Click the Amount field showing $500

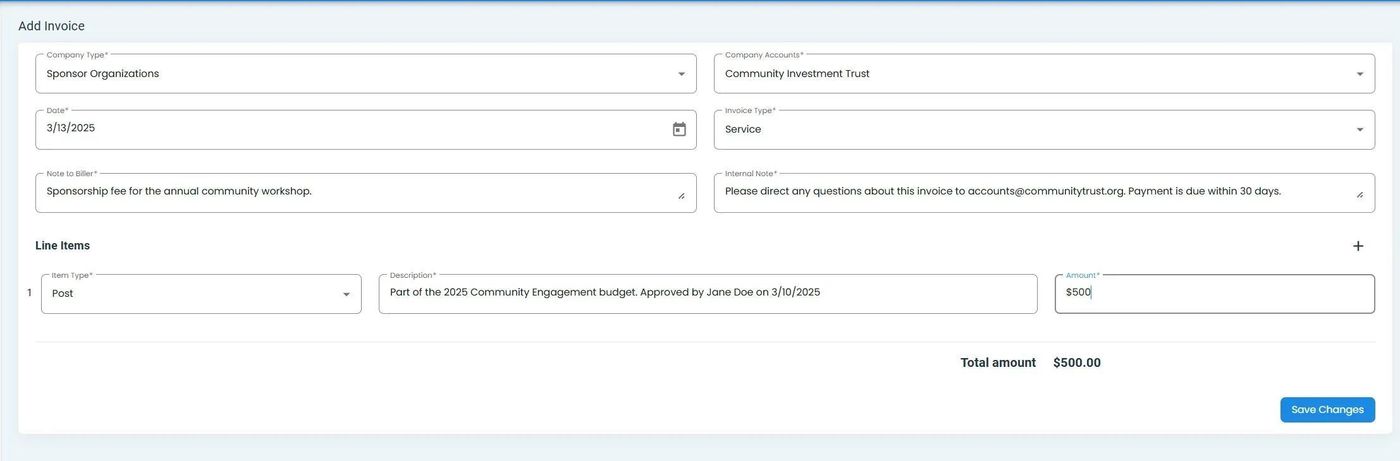pos(1213,293)
